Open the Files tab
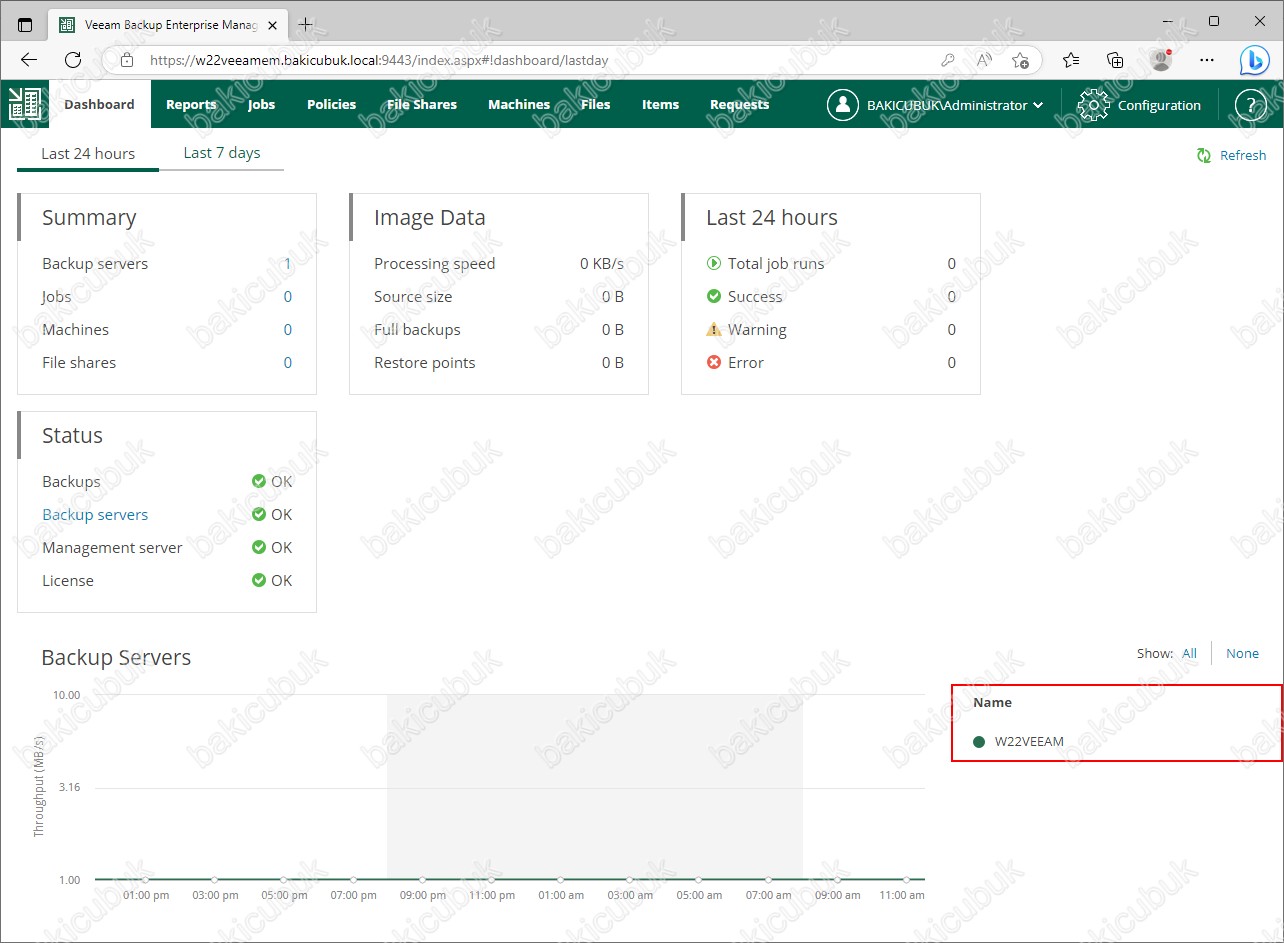This screenshot has width=1284, height=943. click(x=595, y=104)
